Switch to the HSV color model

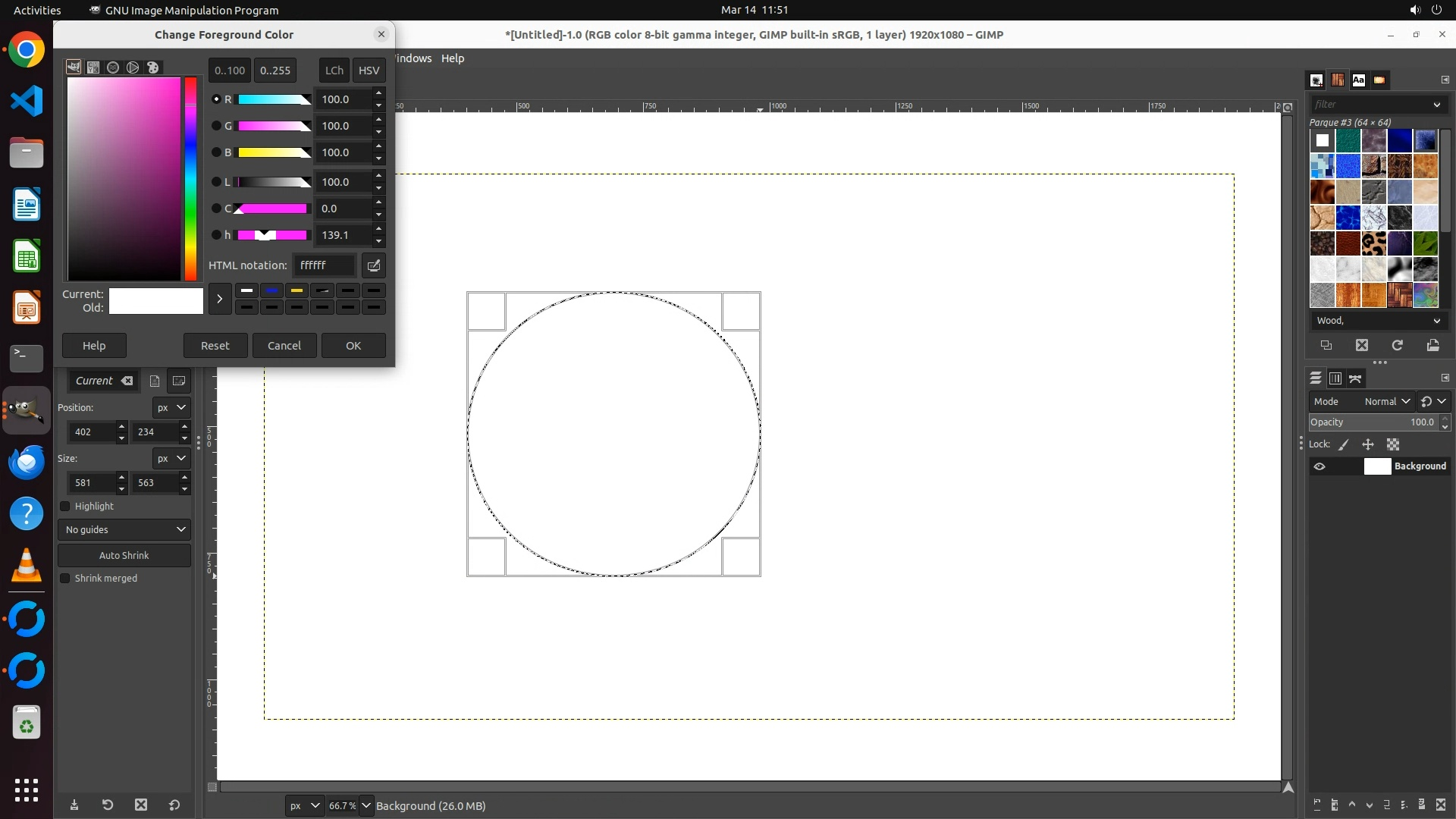click(x=369, y=70)
